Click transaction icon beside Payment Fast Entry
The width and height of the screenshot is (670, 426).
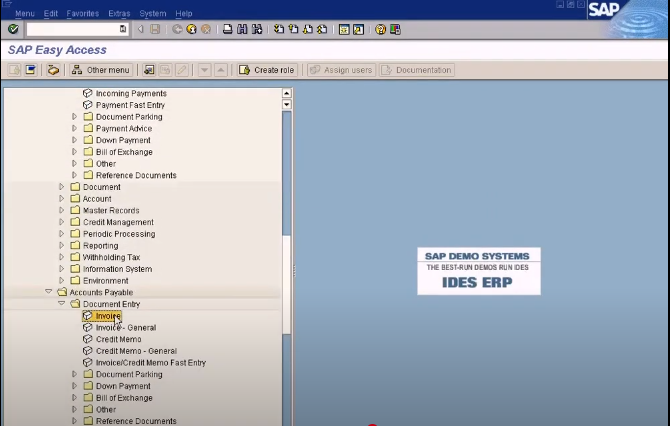point(88,105)
